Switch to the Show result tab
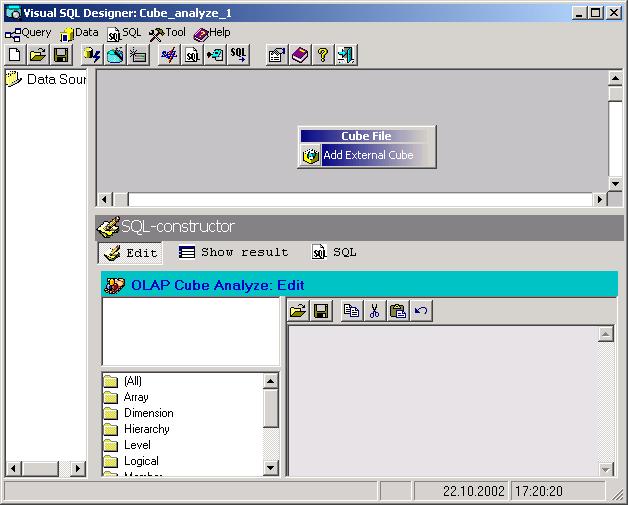 (234, 253)
